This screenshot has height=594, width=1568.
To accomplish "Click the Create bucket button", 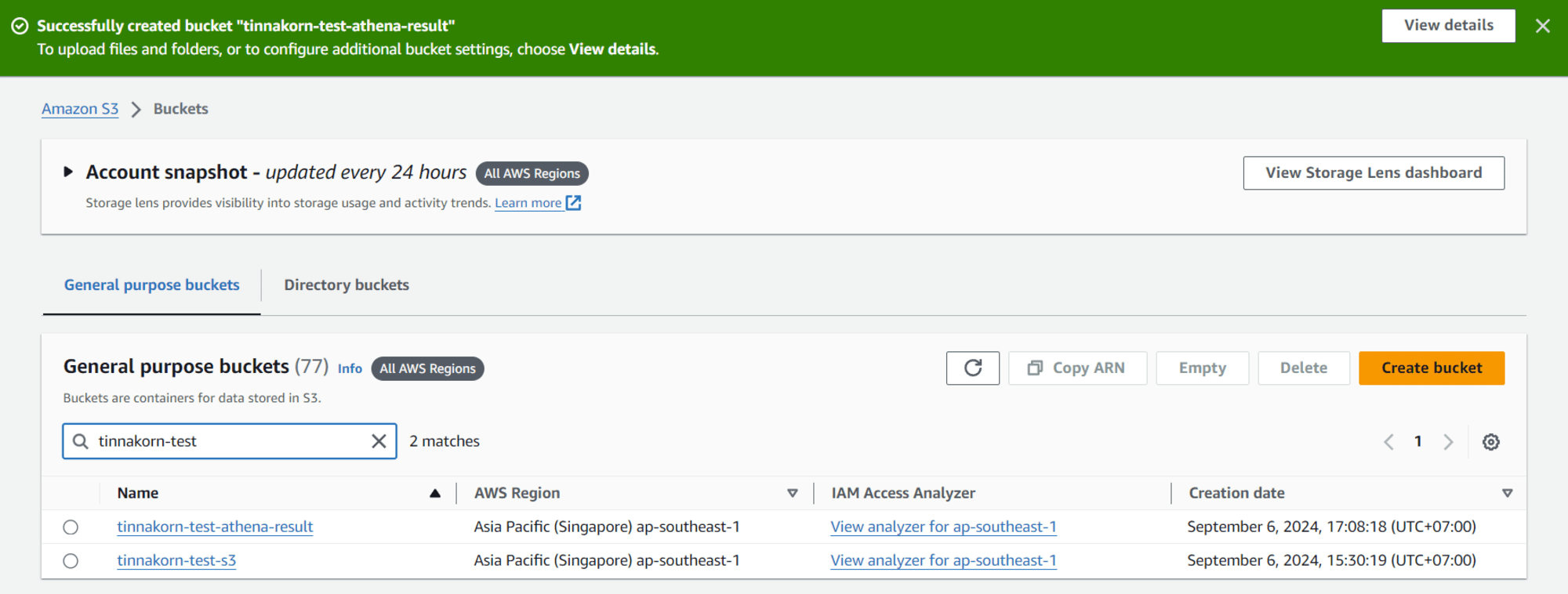I will pos(1432,368).
